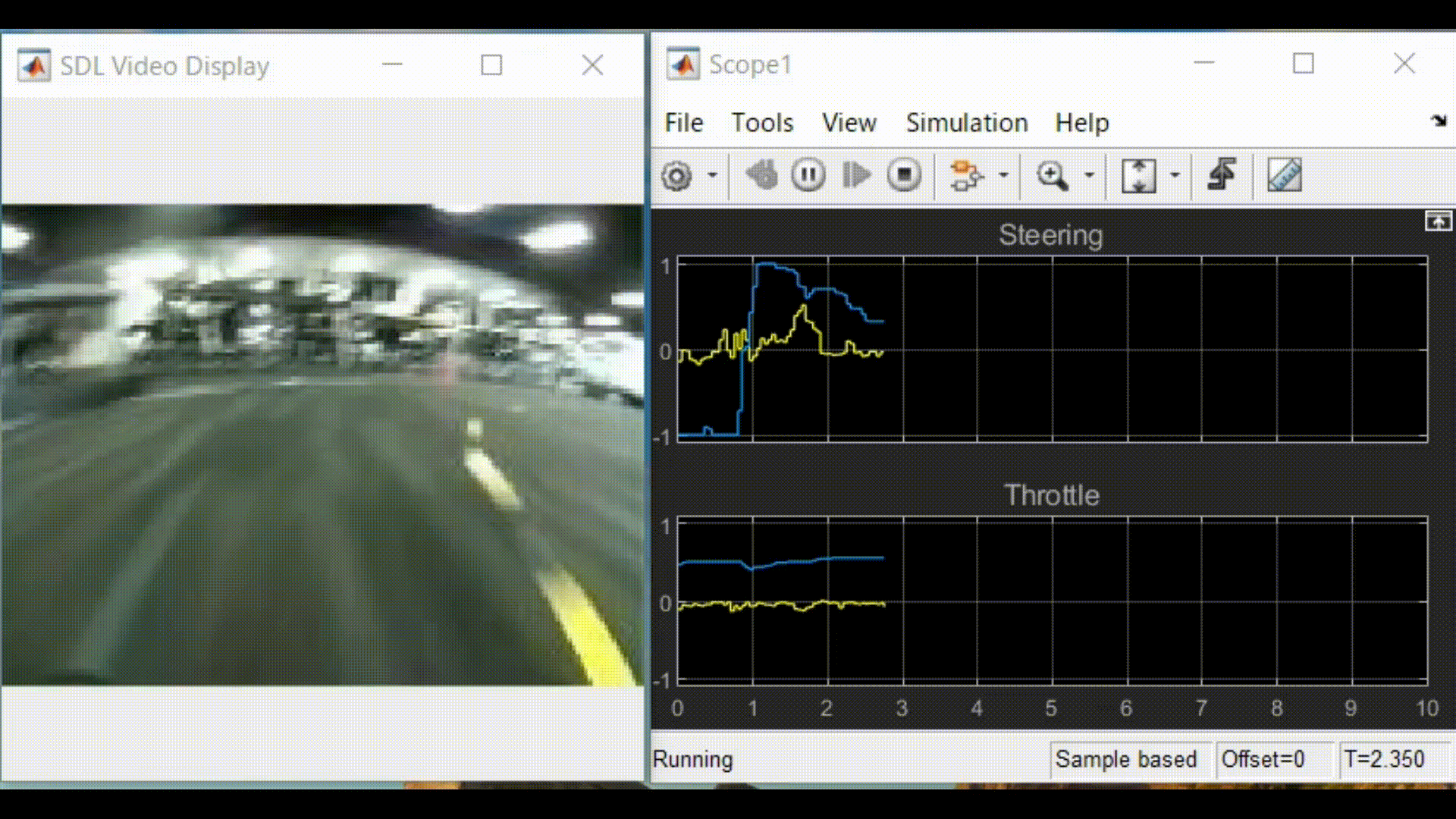1456x819 pixels.
Task: Select the Zoom magnifier tool
Action: coord(1052,176)
